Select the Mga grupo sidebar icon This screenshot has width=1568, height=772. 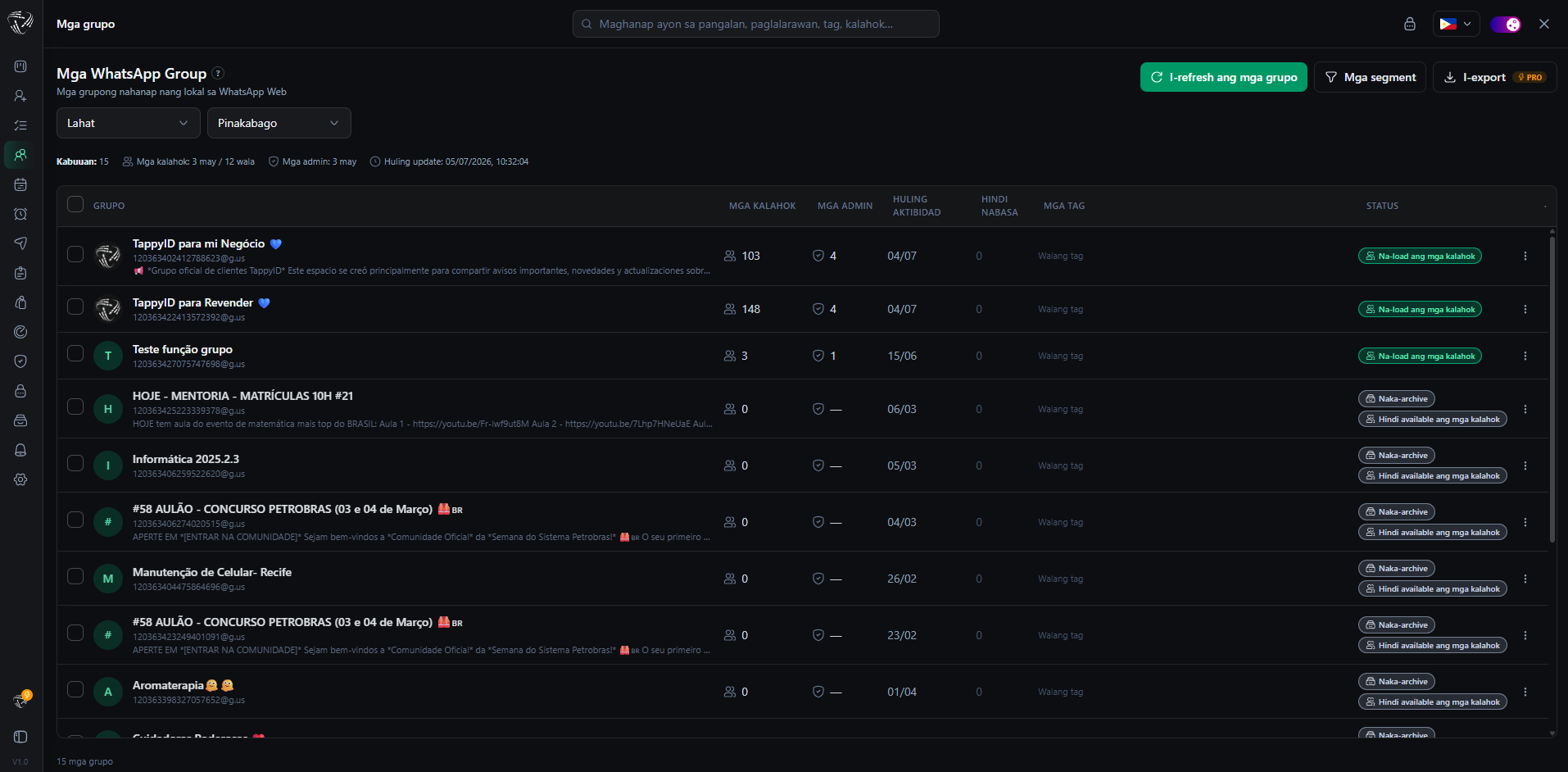20,155
